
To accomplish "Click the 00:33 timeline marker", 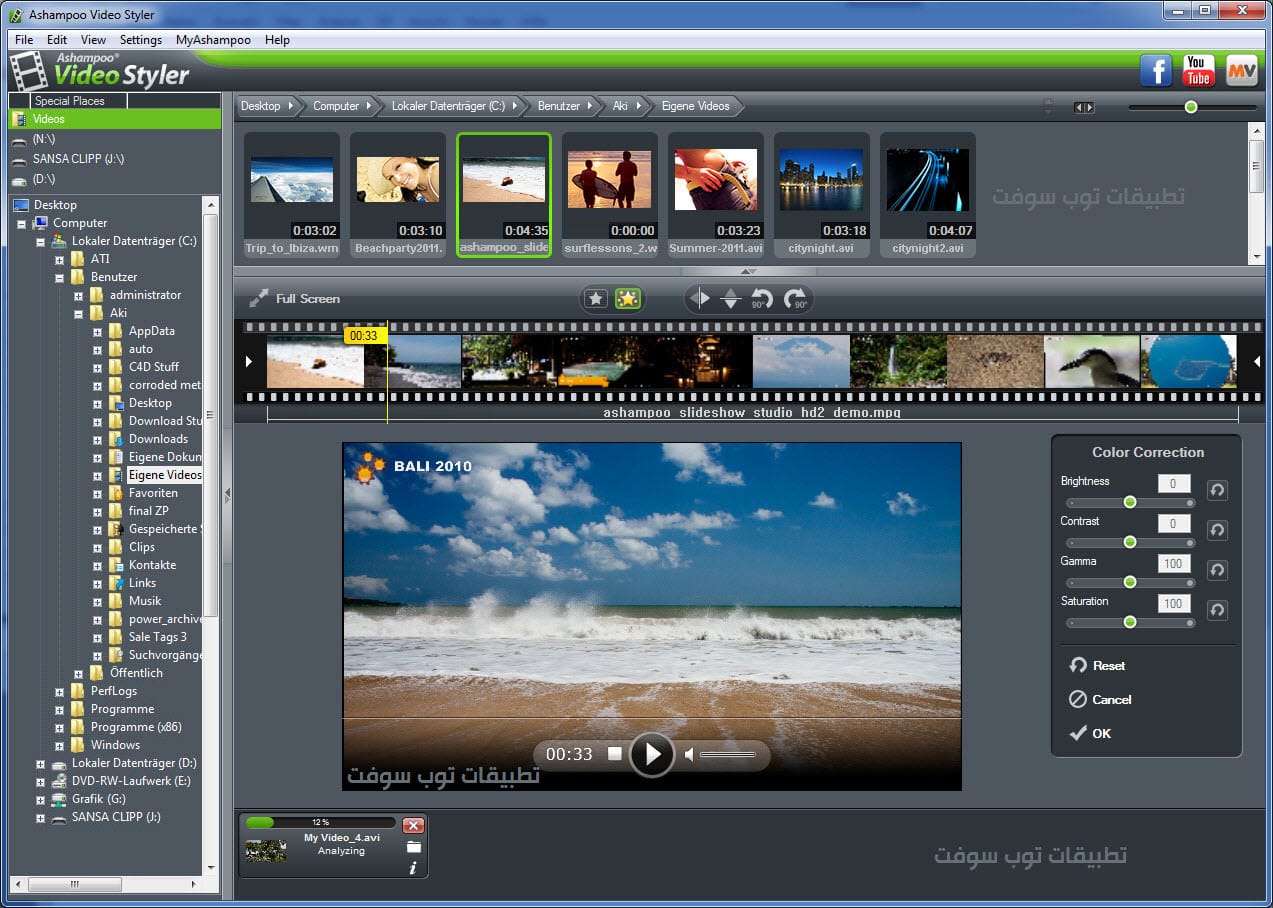I will [365, 335].
